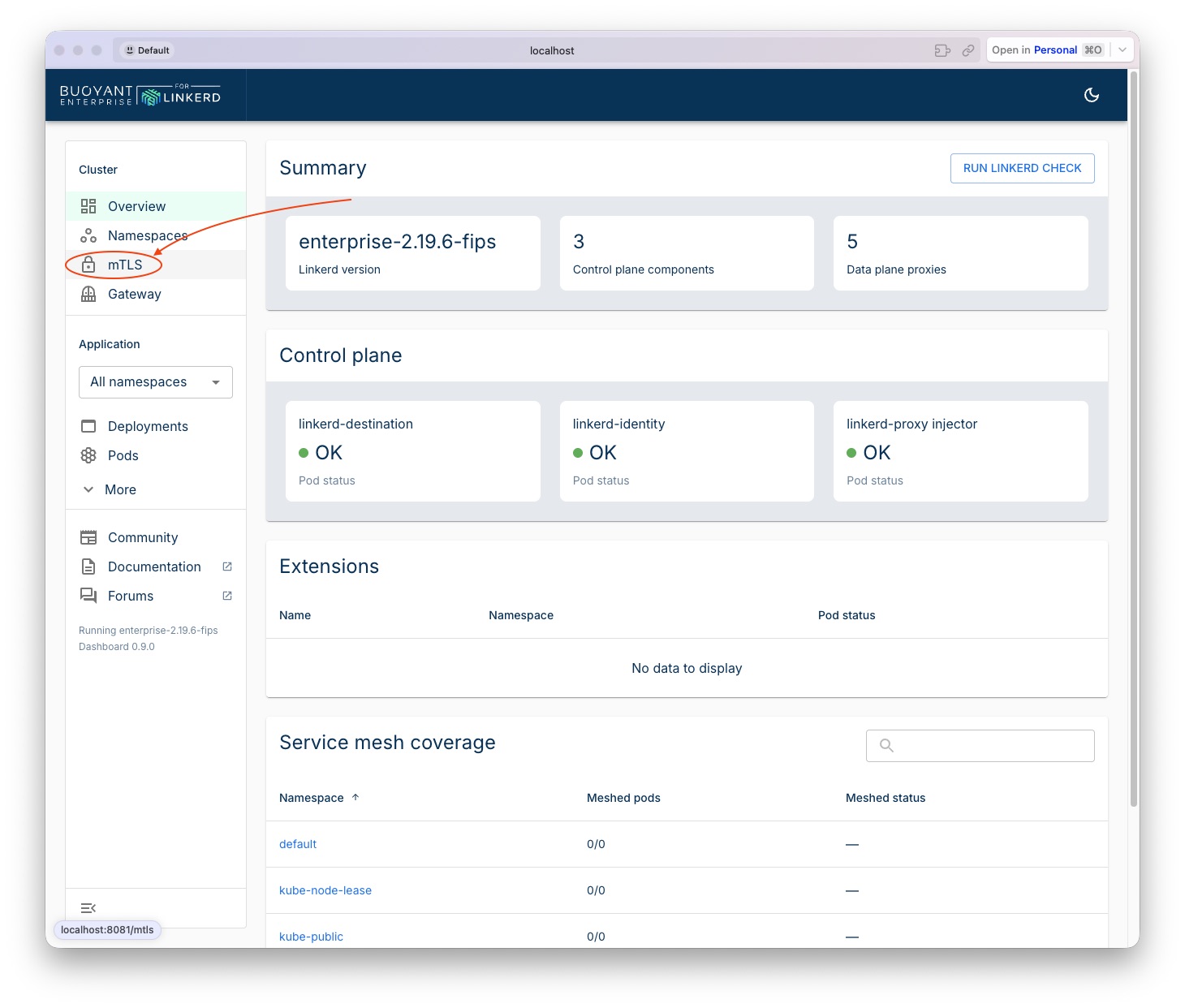Open the default namespace link
The height and width of the screenshot is (1008, 1185).
(297, 843)
